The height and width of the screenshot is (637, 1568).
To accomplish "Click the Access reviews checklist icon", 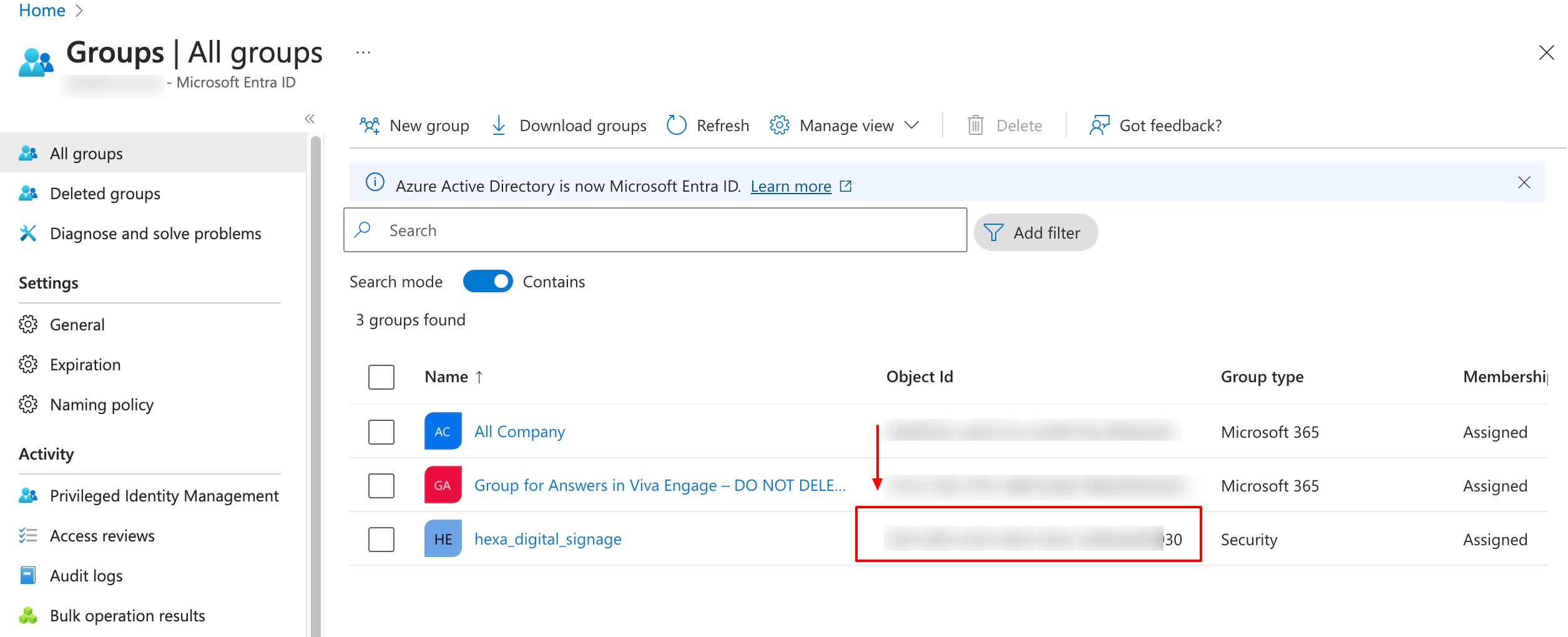I will [28, 536].
